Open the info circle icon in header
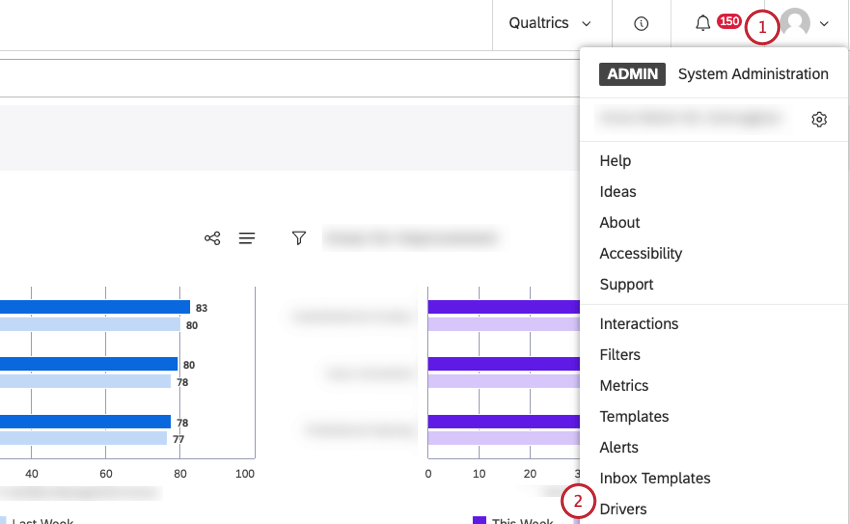The width and height of the screenshot is (850, 524). (x=641, y=23)
